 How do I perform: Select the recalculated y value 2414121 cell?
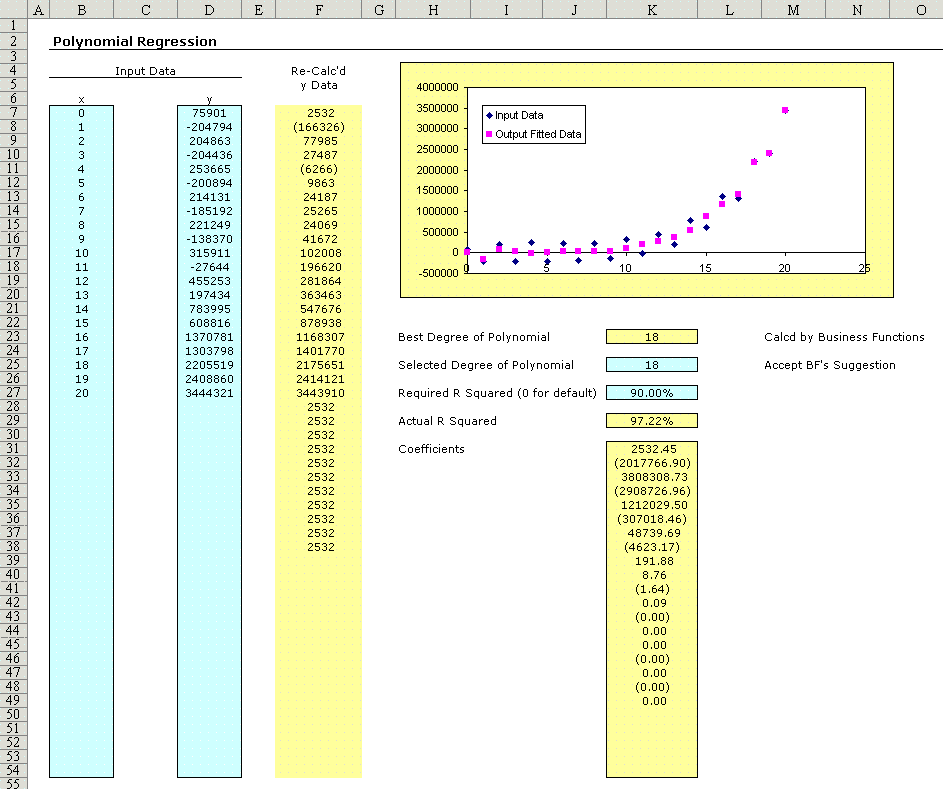coord(320,380)
